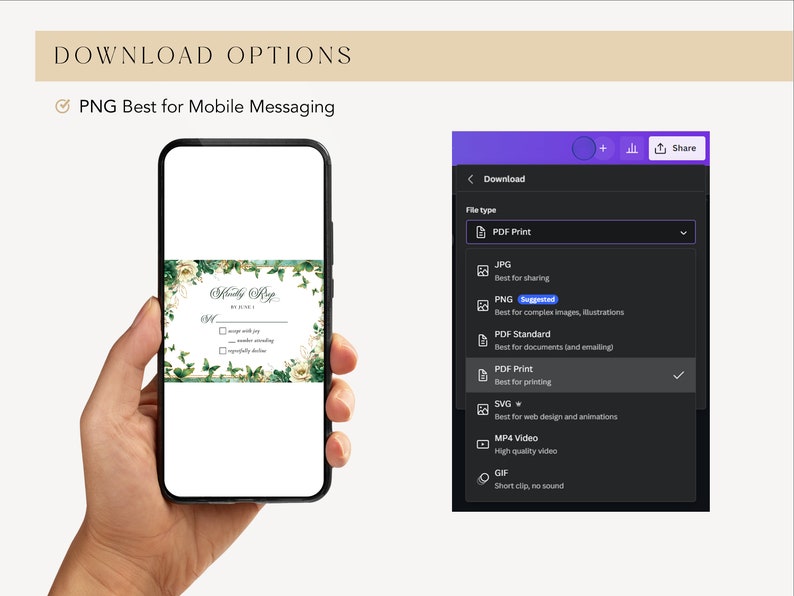794x596 pixels.
Task: Tick the 'regretfully decline' checkbox
Action: [x=222, y=350]
